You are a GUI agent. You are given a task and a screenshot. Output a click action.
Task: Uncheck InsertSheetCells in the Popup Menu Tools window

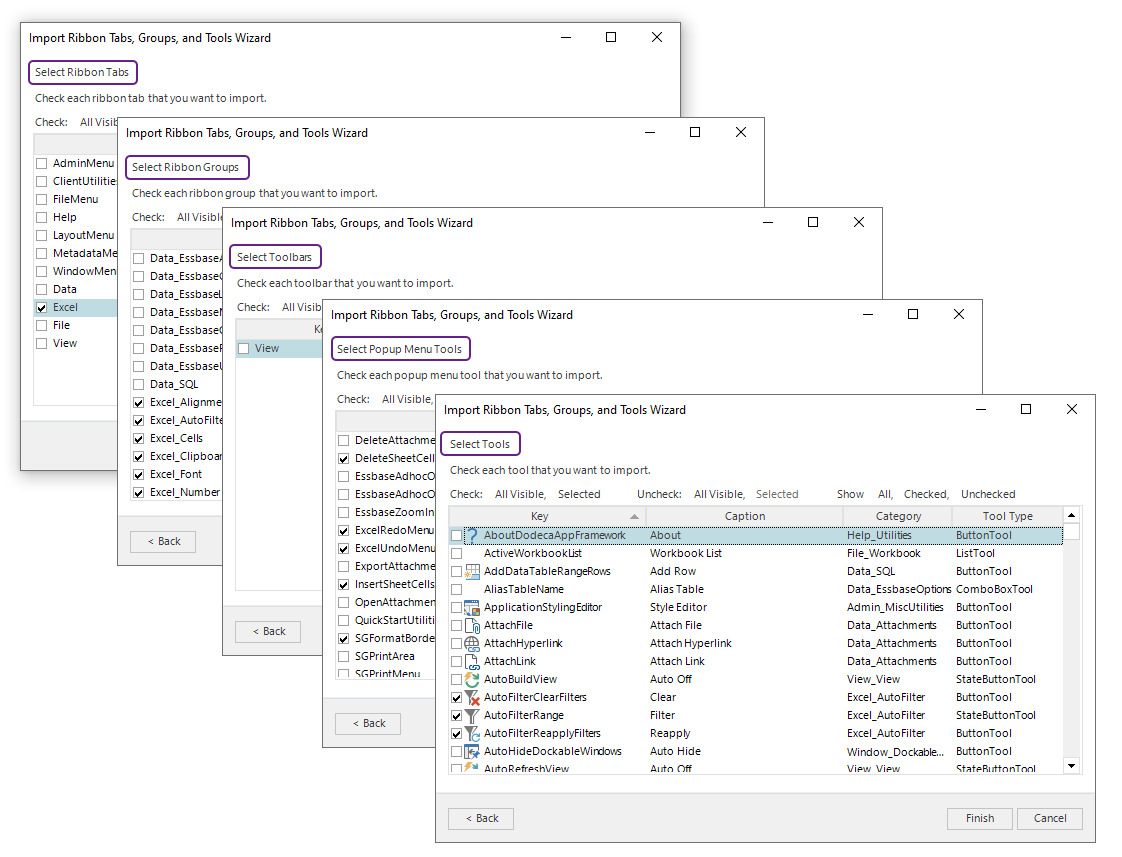point(343,584)
